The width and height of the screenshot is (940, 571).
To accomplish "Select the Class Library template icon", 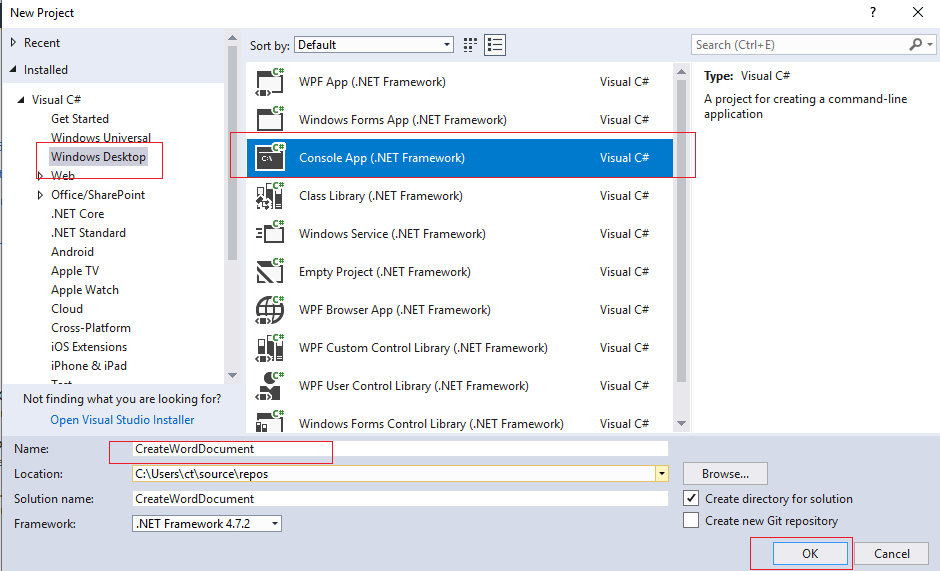I will coord(270,196).
